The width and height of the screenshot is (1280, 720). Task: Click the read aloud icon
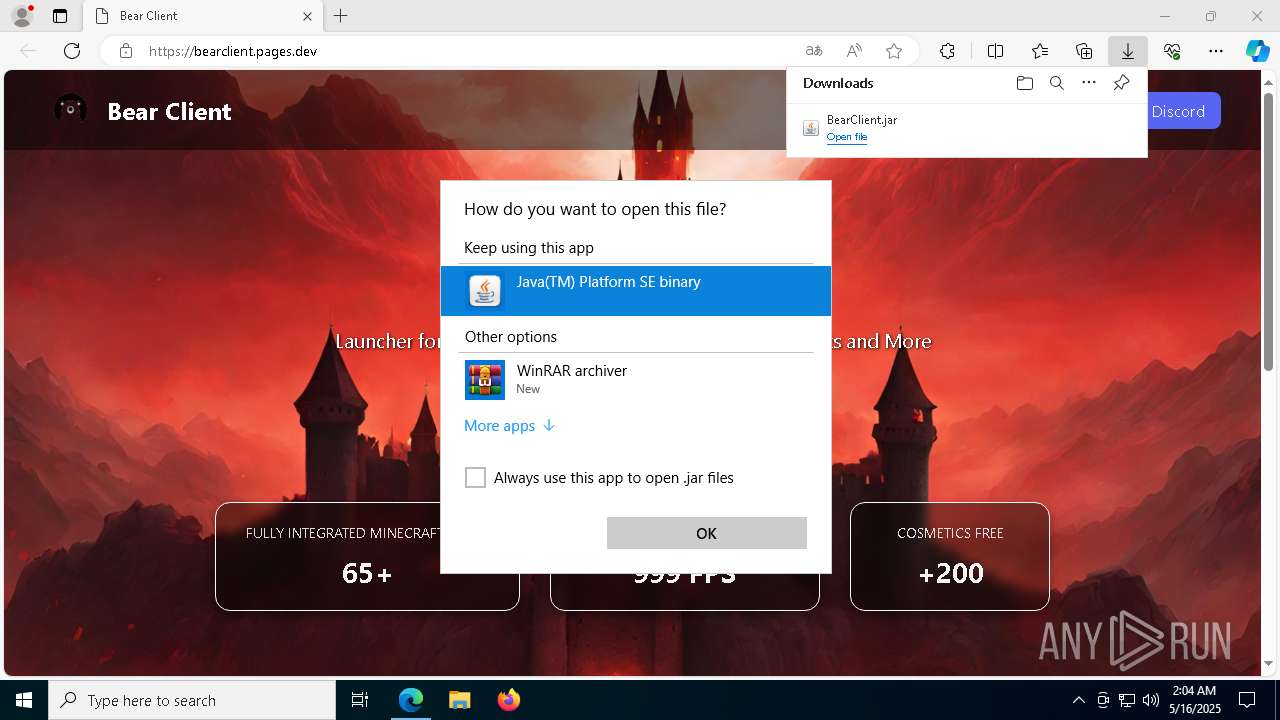pos(854,51)
